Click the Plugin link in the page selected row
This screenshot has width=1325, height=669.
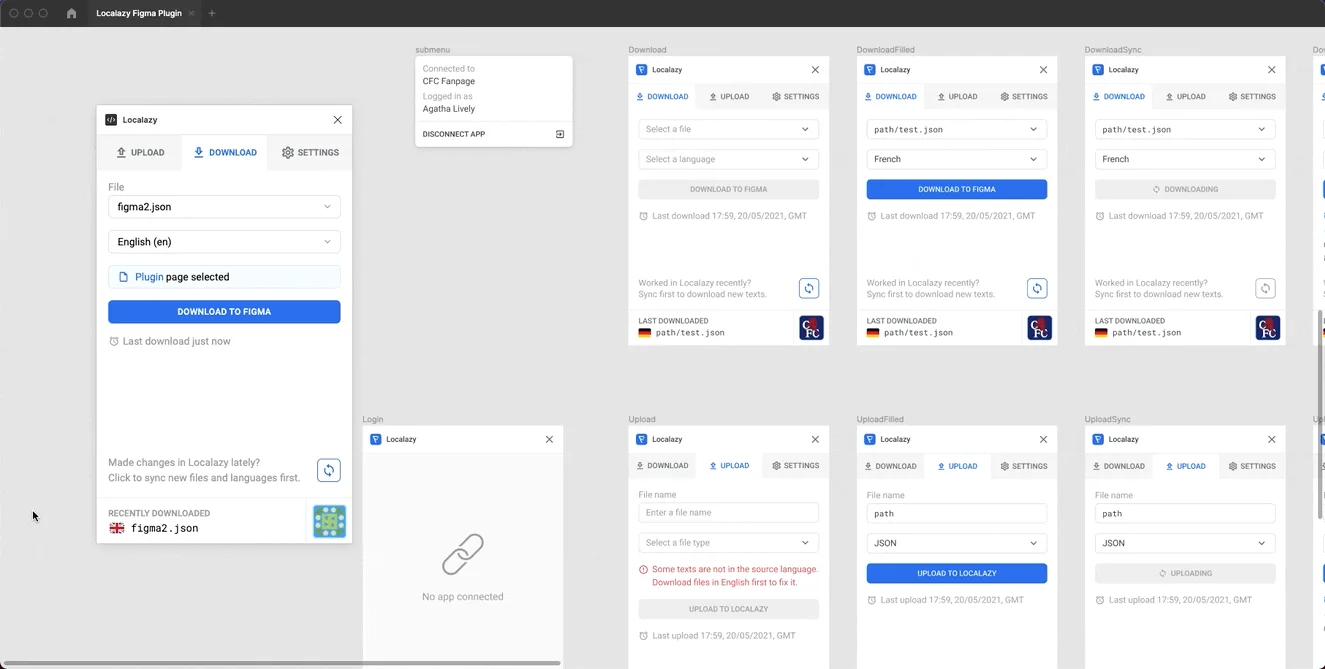149,277
